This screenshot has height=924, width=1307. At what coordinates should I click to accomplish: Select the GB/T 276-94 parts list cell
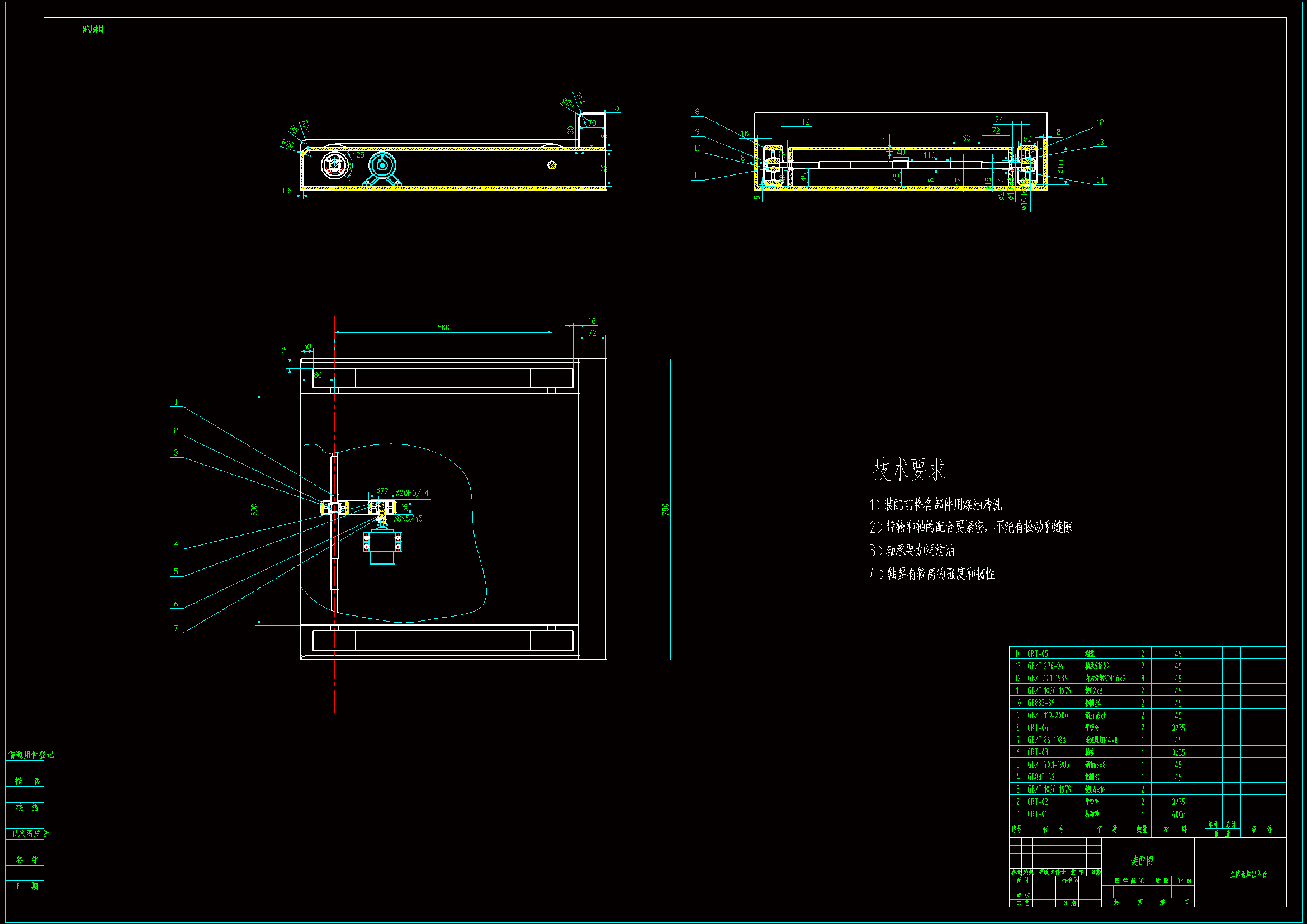1045,666
